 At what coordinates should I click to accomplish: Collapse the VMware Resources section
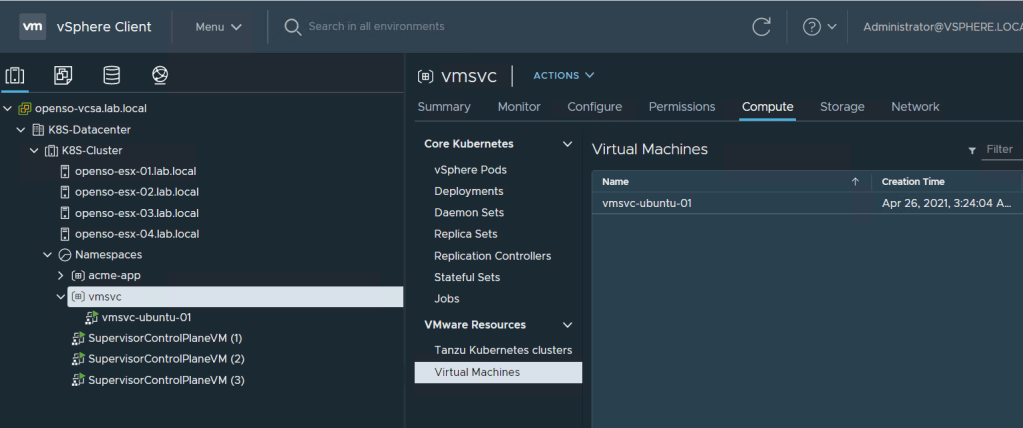pyautogui.click(x=568, y=325)
